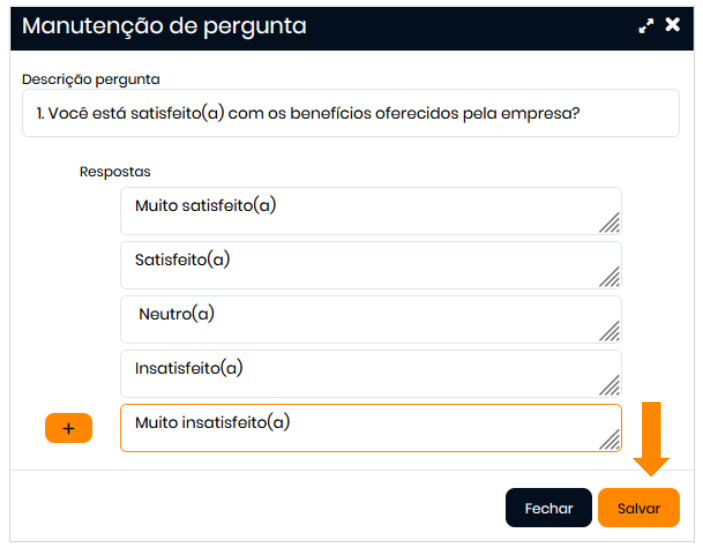Click resize handle of Muito satisfeito(a) box

click(610, 223)
